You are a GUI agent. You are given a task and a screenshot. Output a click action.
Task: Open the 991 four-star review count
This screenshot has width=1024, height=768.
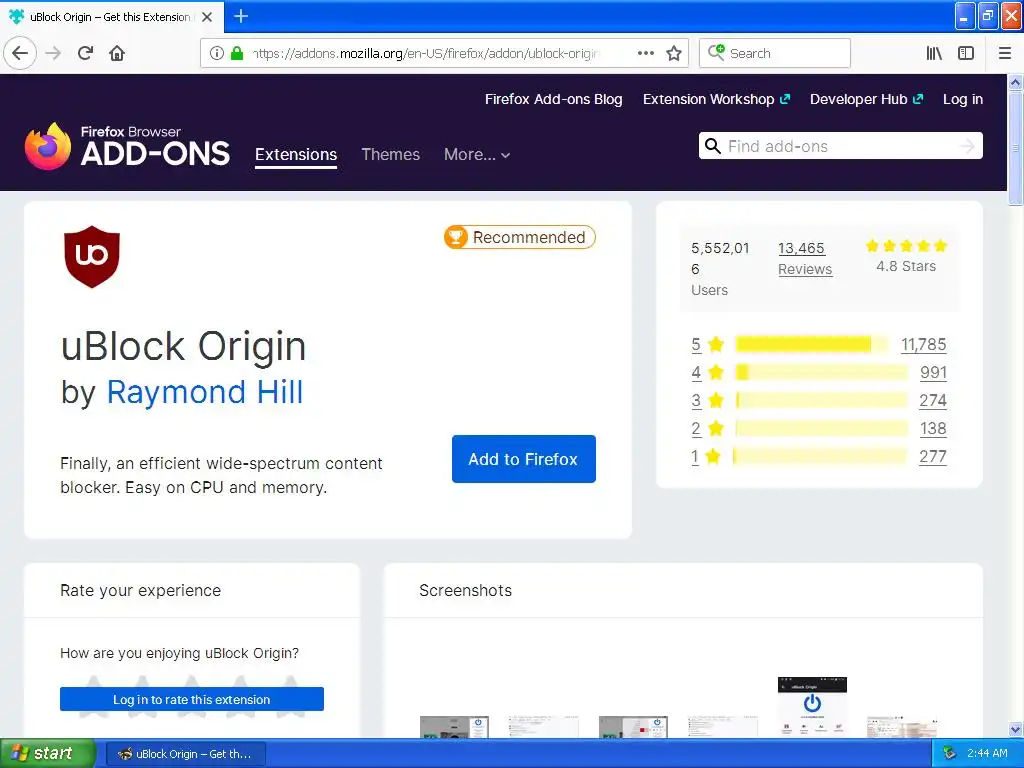pyautogui.click(x=933, y=372)
